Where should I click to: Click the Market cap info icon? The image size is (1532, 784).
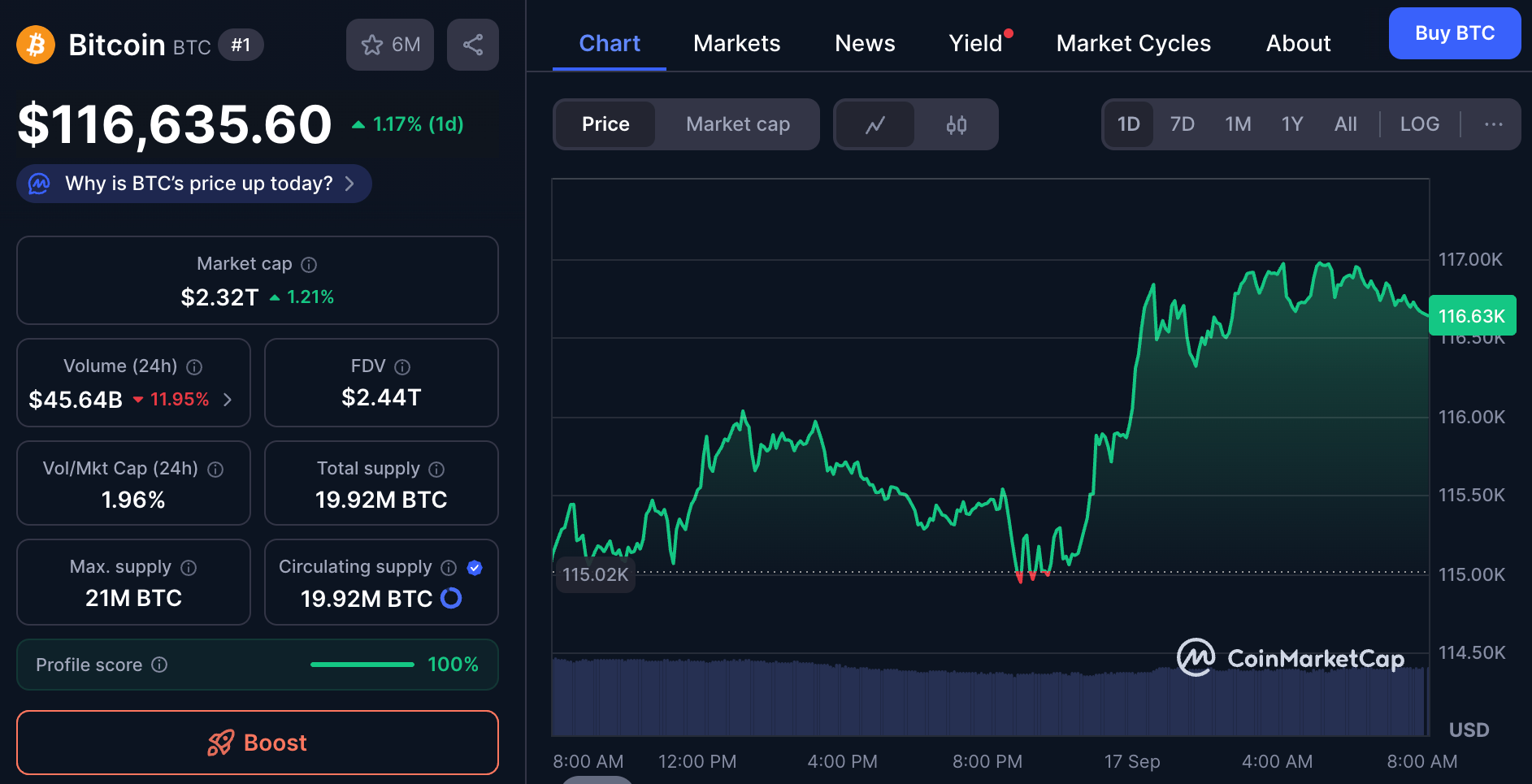(x=309, y=264)
